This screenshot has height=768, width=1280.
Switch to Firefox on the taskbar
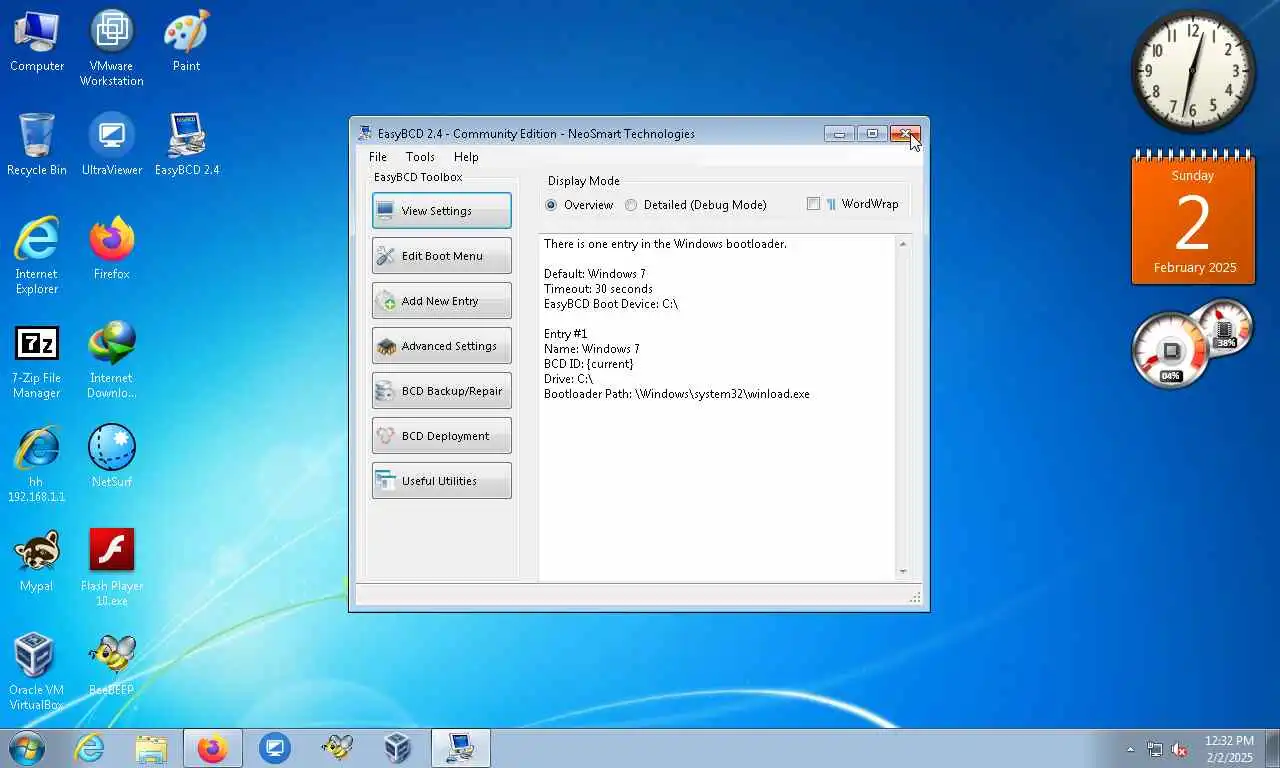point(212,748)
